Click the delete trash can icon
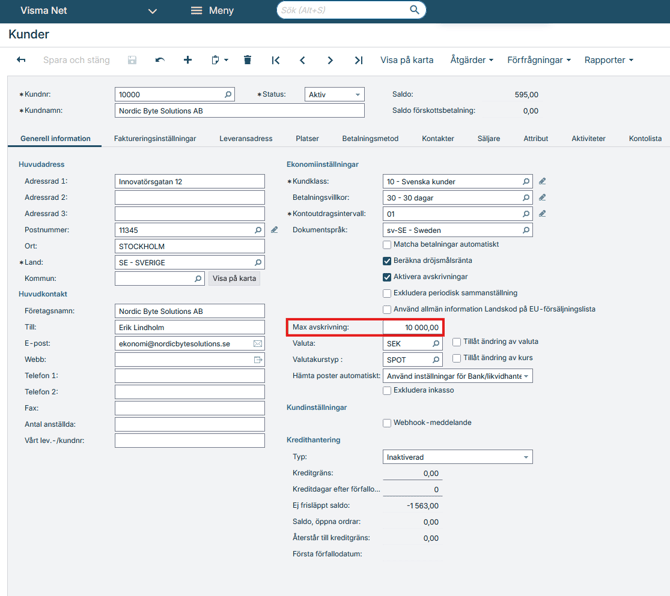Viewport: 670px width, 596px height. (x=248, y=60)
